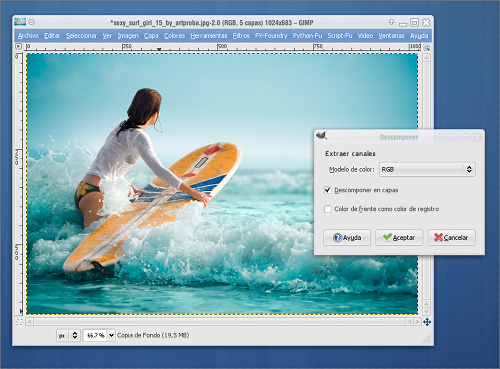
Task: Click the vertical scrollbar up arrow
Action: (426, 57)
